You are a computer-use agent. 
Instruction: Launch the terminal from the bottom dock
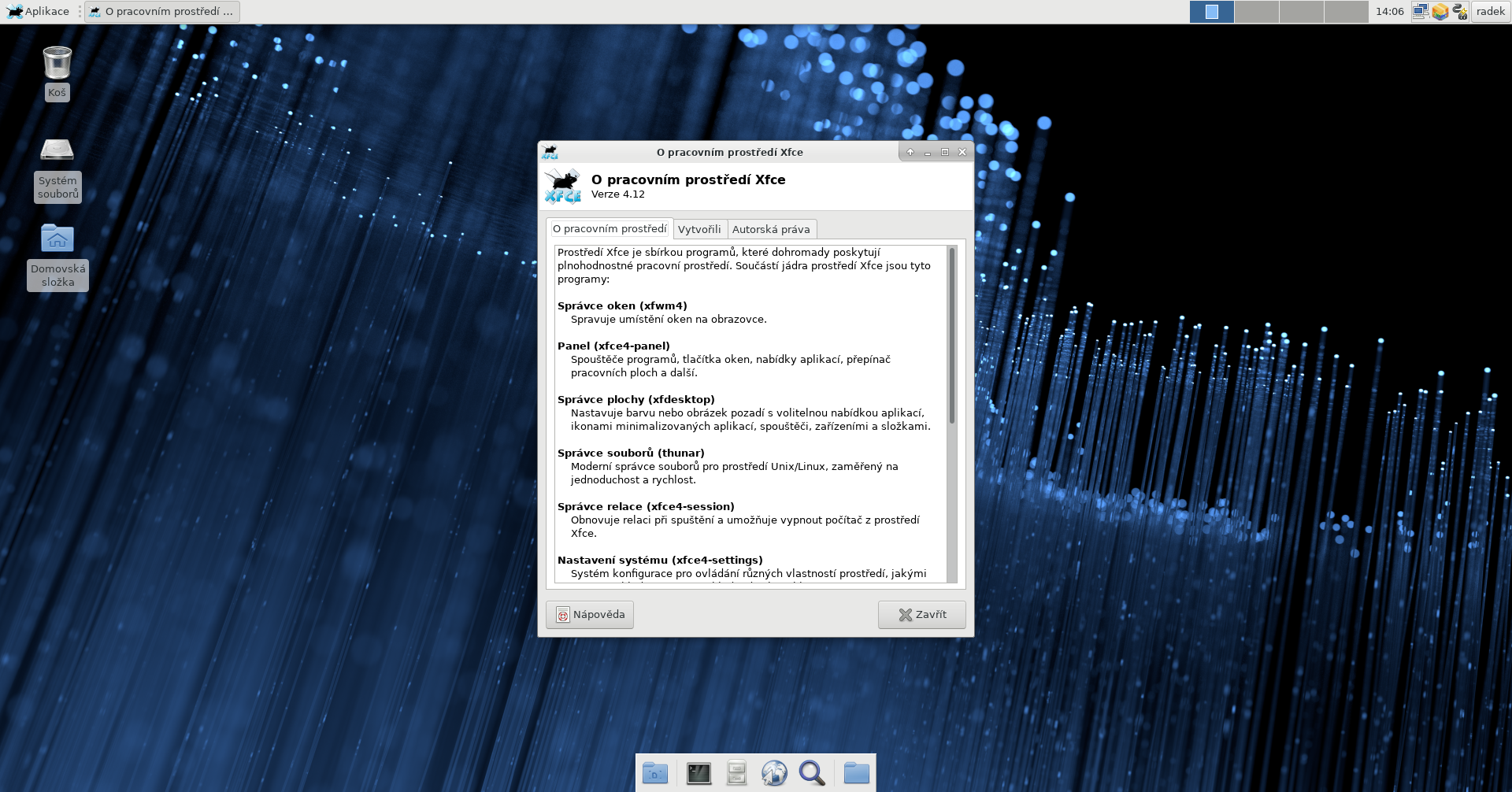click(699, 773)
